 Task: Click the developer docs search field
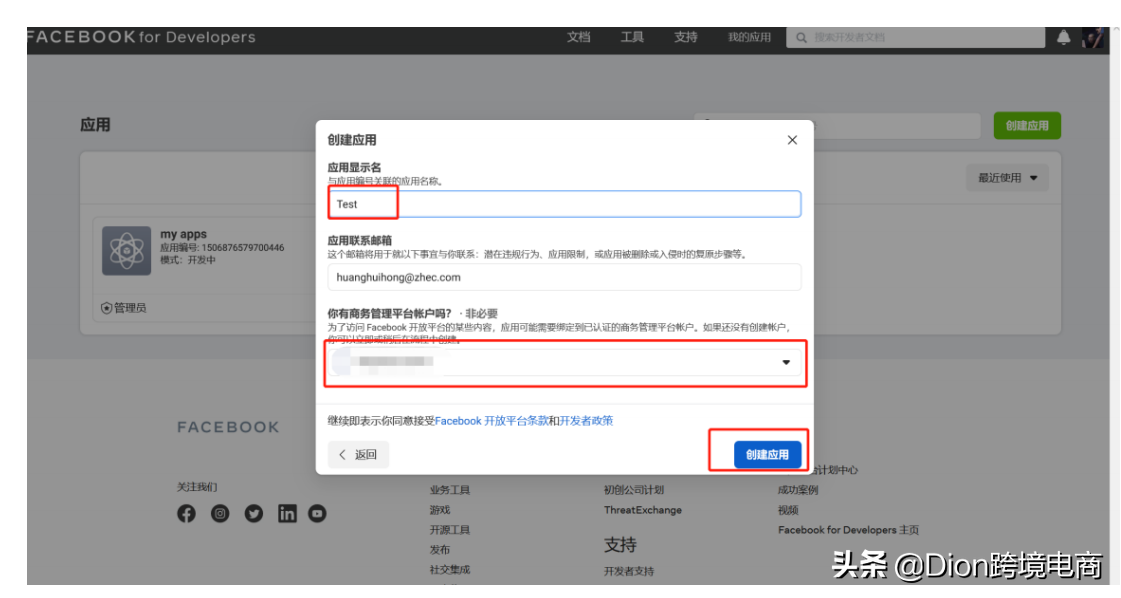tap(916, 37)
